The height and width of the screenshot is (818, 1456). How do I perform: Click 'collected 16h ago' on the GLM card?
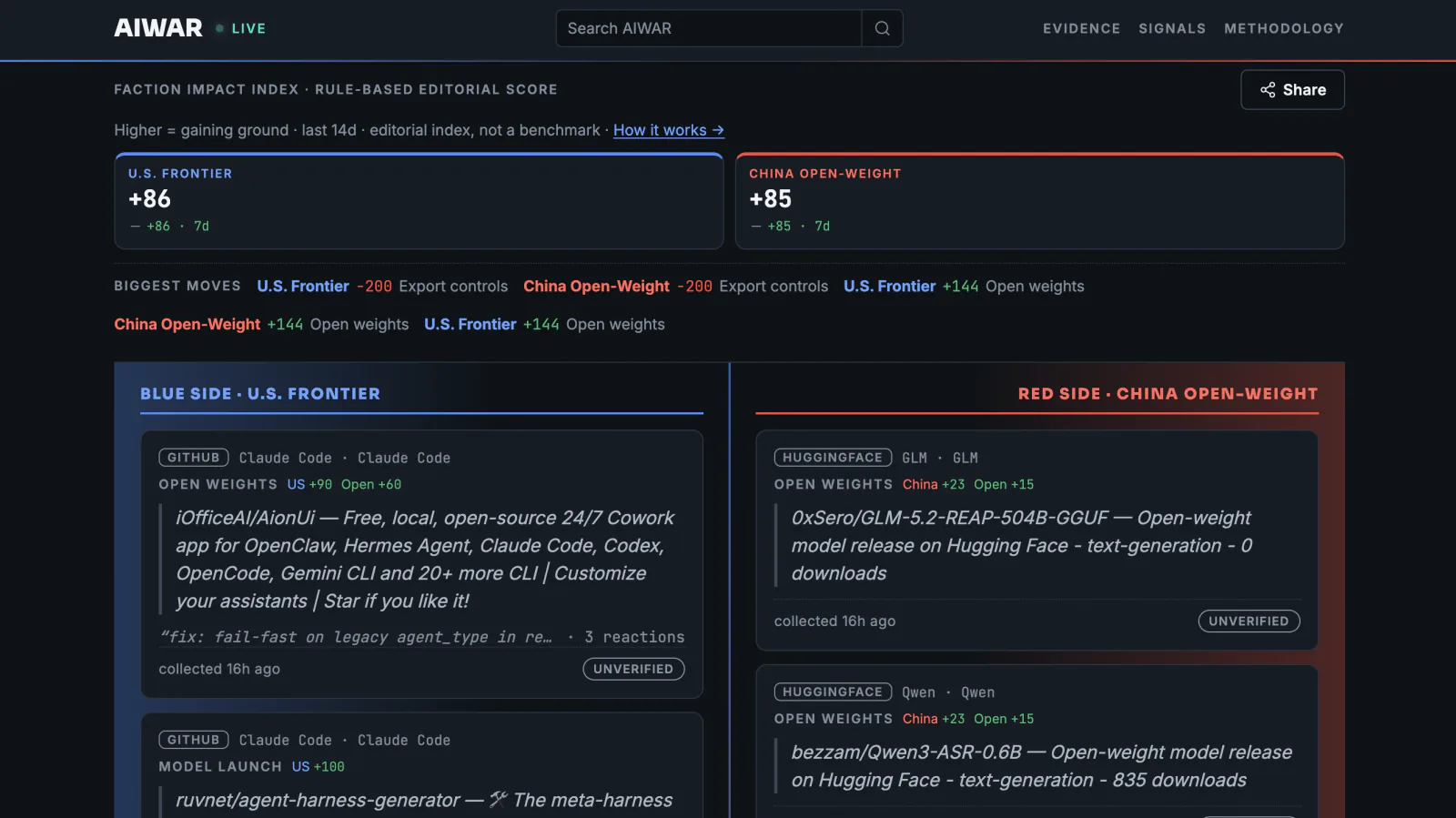coord(834,621)
